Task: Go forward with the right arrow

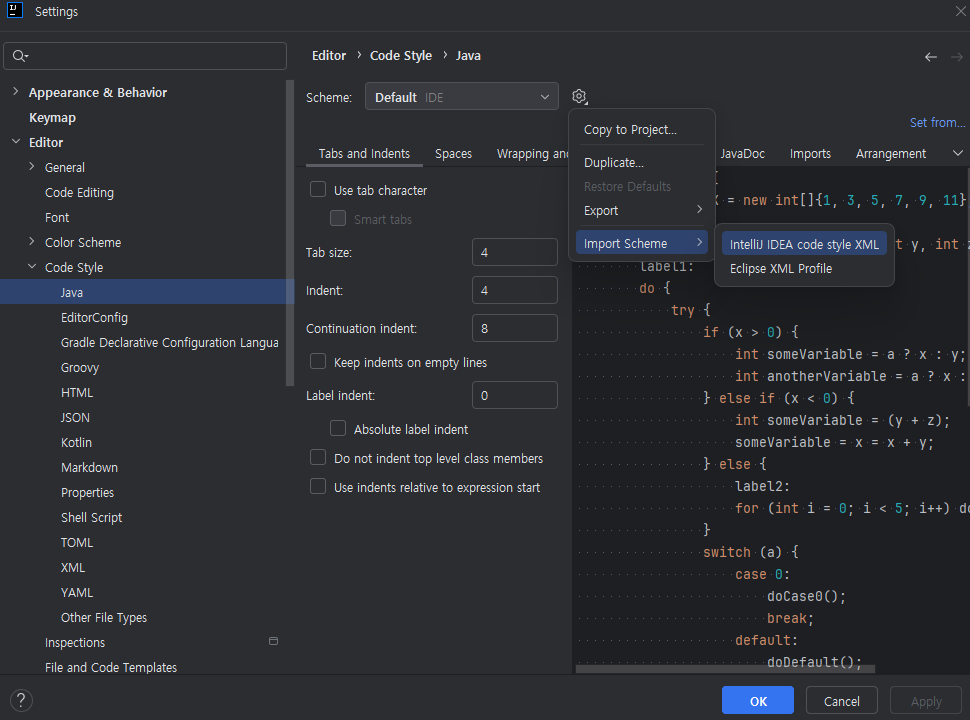Action: tap(956, 57)
